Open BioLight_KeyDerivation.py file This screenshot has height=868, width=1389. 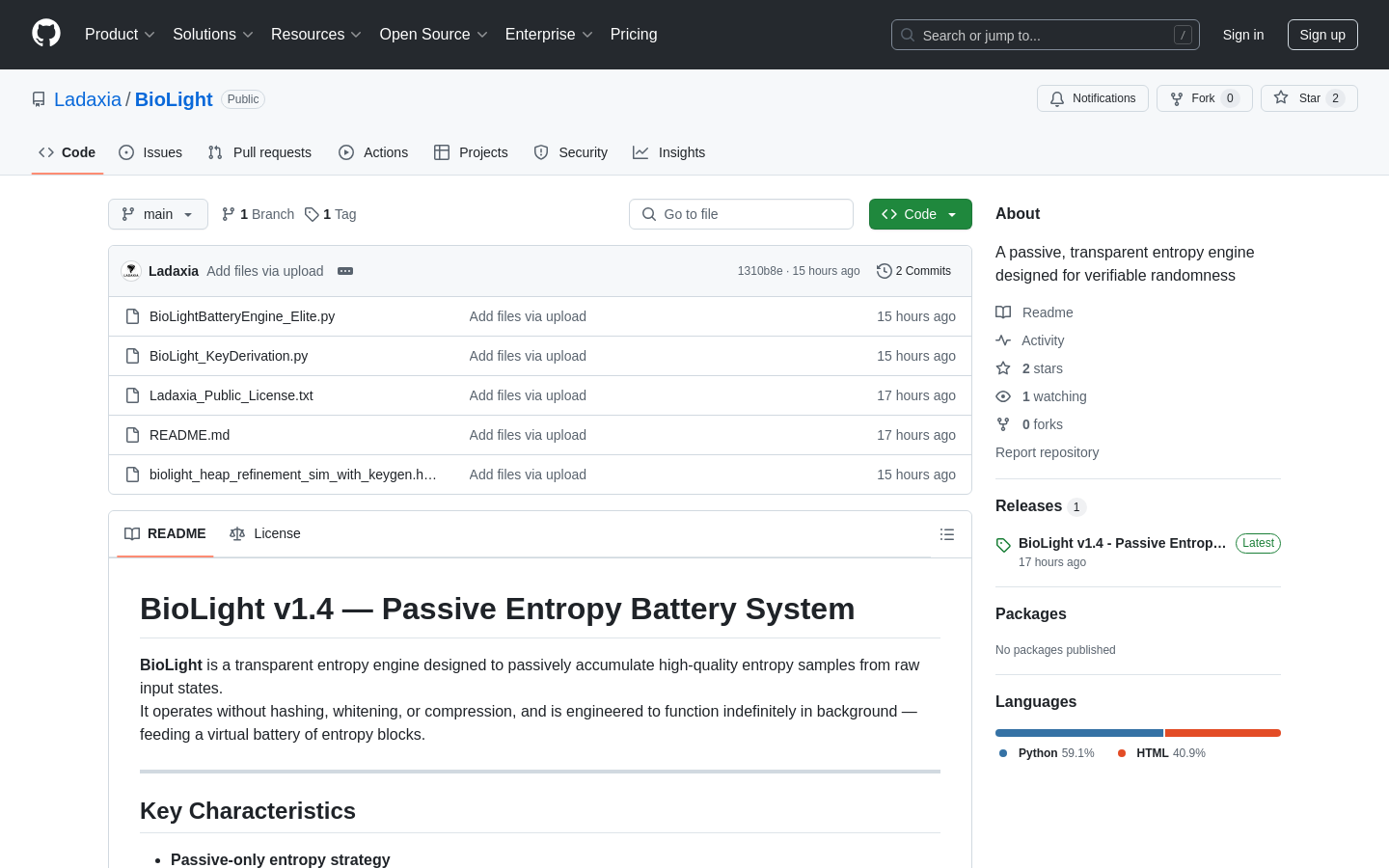[229, 356]
